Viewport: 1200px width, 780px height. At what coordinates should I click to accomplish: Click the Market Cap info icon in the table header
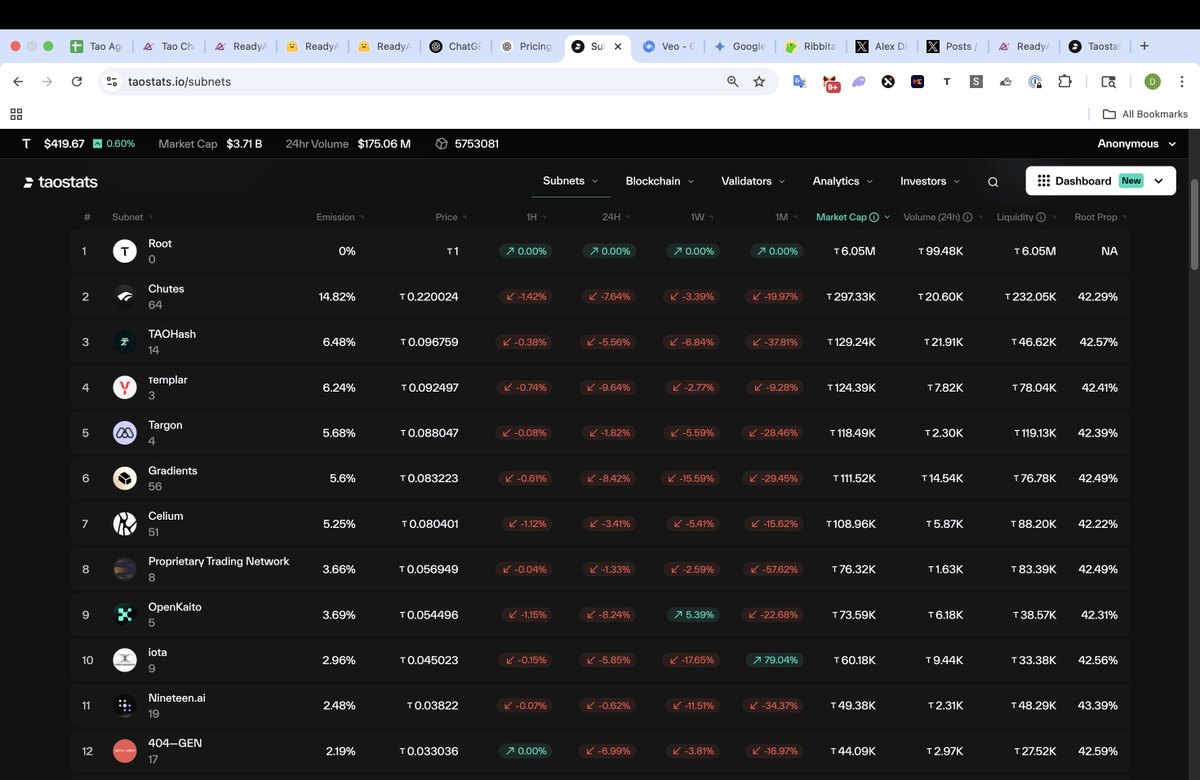[x=874, y=217]
